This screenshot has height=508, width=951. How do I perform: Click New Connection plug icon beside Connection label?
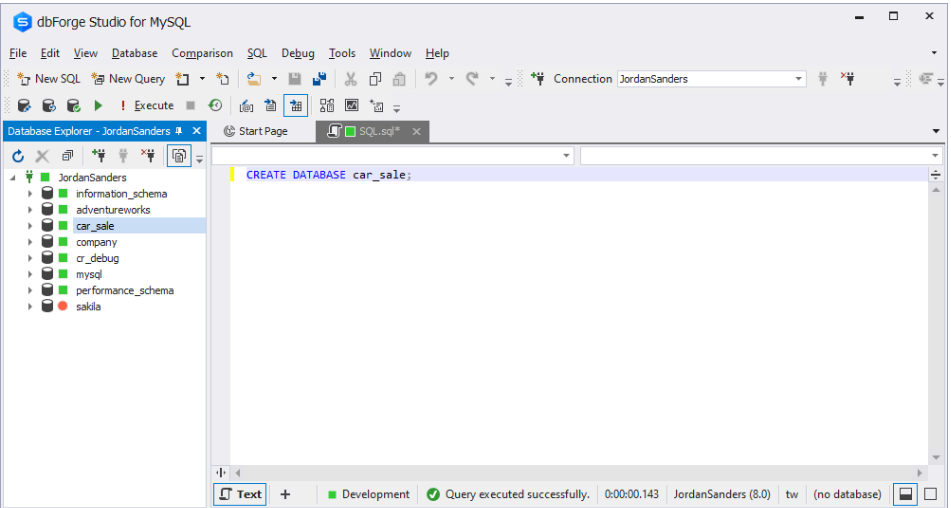pyautogui.click(x=537, y=79)
